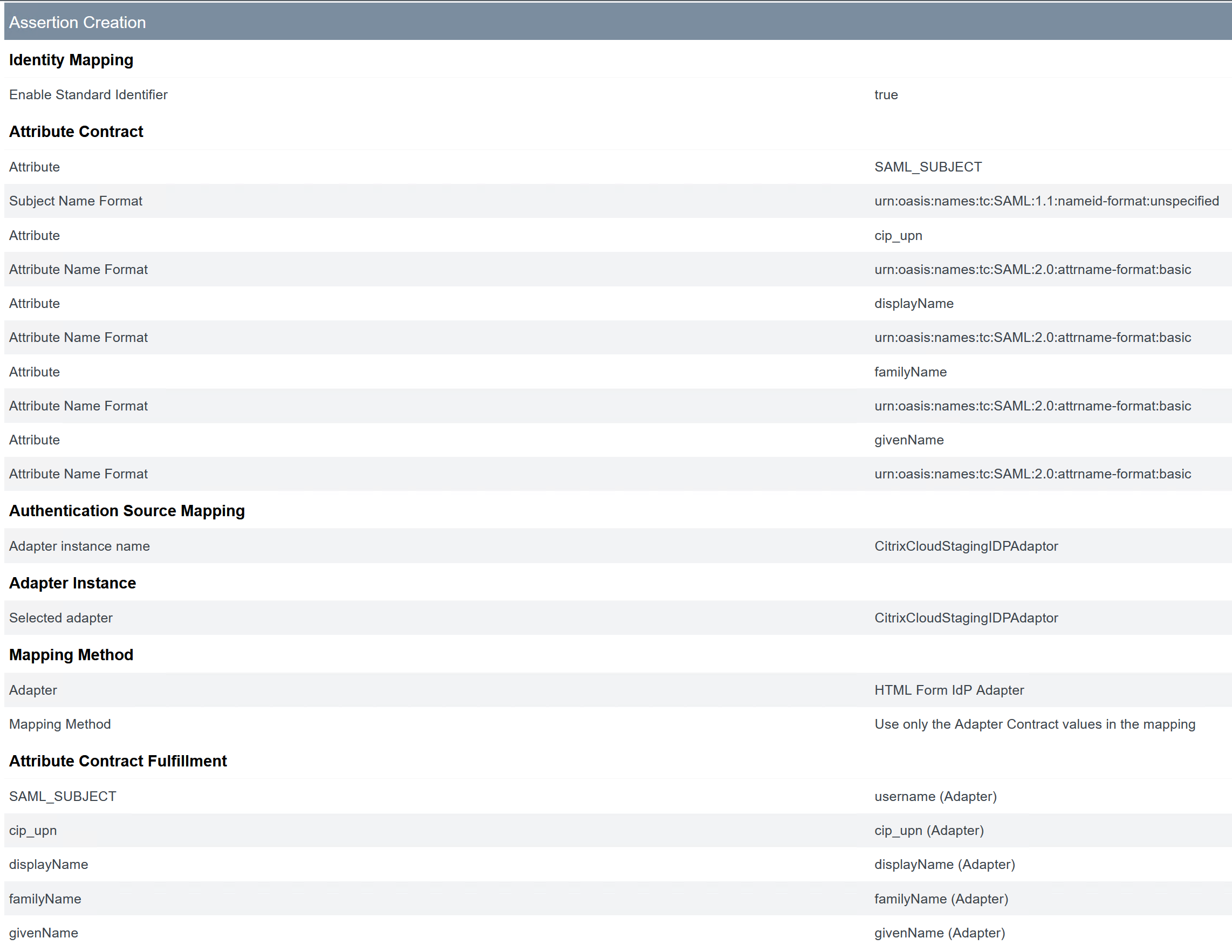Click the displayName attribute value in Attribute Contract
1232x952 pixels.
[914, 304]
